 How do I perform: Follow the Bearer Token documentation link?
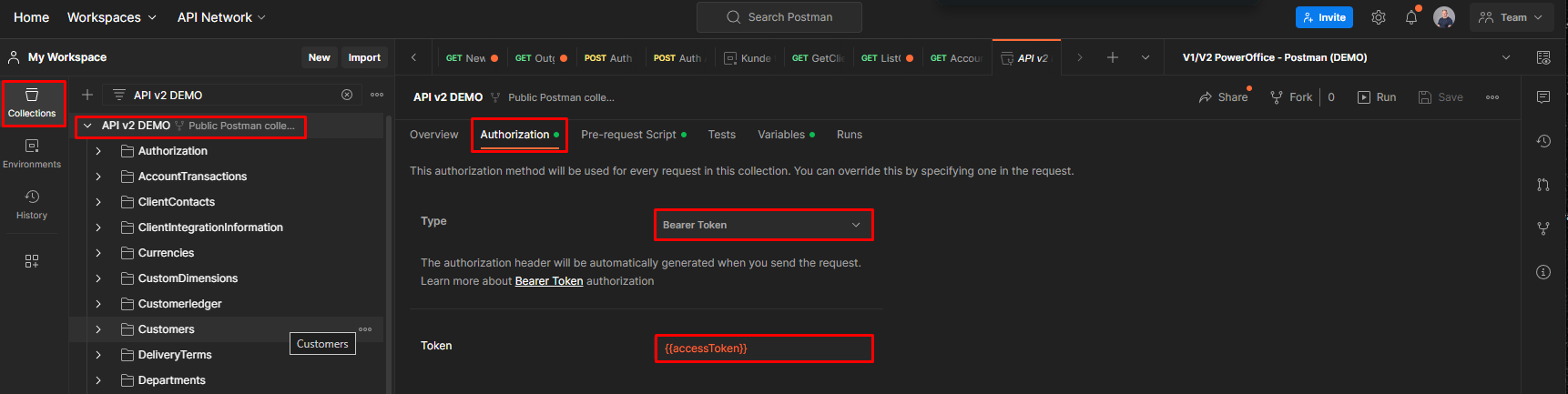pyautogui.click(x=549, y=281)
